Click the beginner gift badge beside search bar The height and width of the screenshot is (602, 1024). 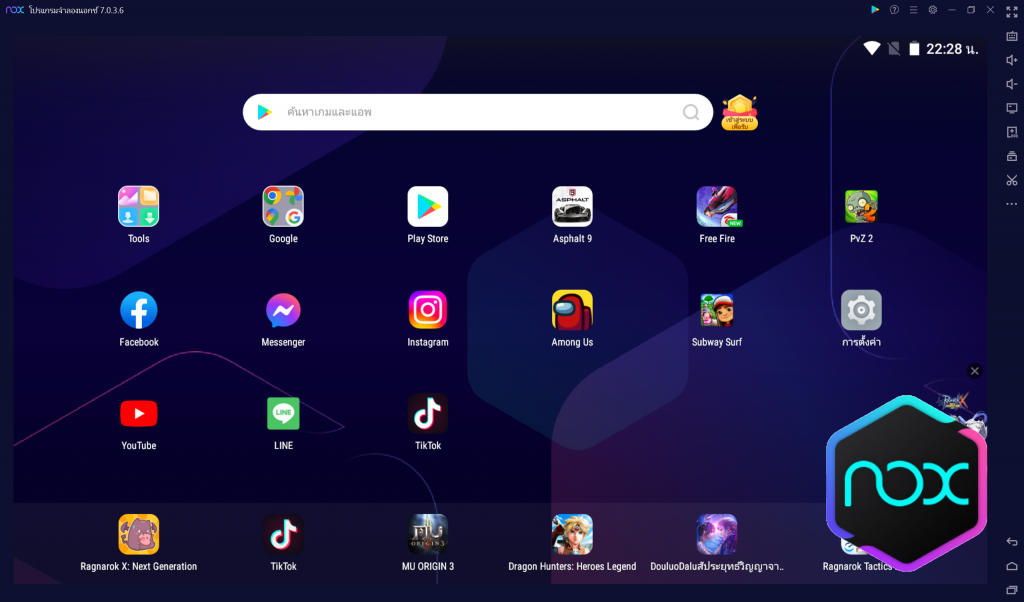(739, 111)
